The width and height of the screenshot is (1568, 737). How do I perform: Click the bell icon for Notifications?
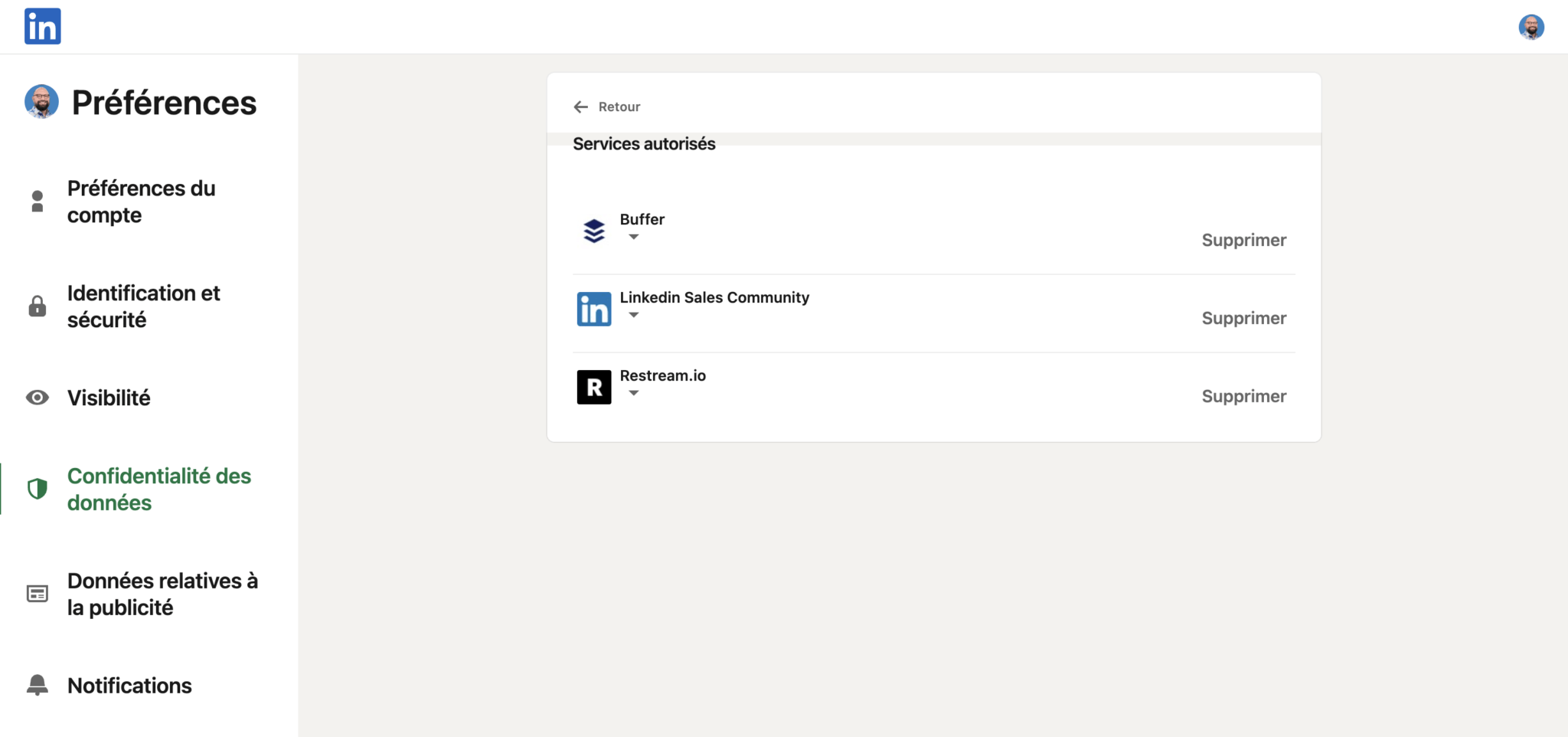pyautogui.click(x=38, y=685)
